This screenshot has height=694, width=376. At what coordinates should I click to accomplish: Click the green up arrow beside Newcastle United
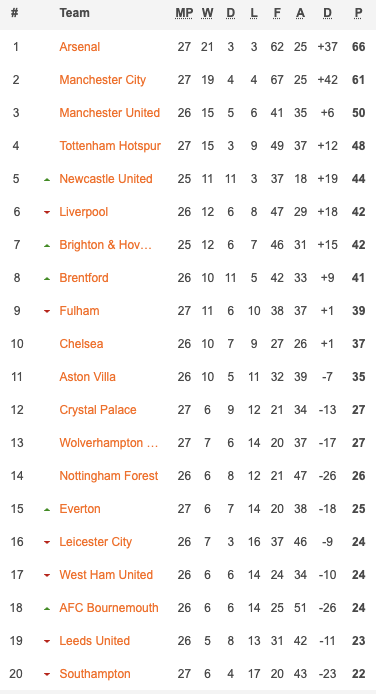pyautogui.click(x=47, y=180)
